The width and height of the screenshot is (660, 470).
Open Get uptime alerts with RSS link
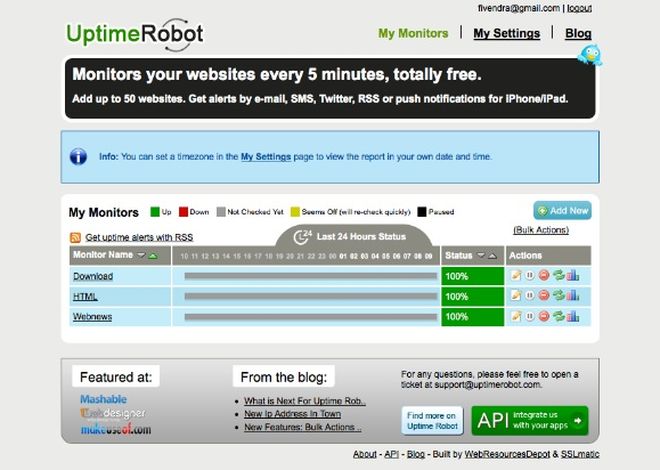[139, 237]
